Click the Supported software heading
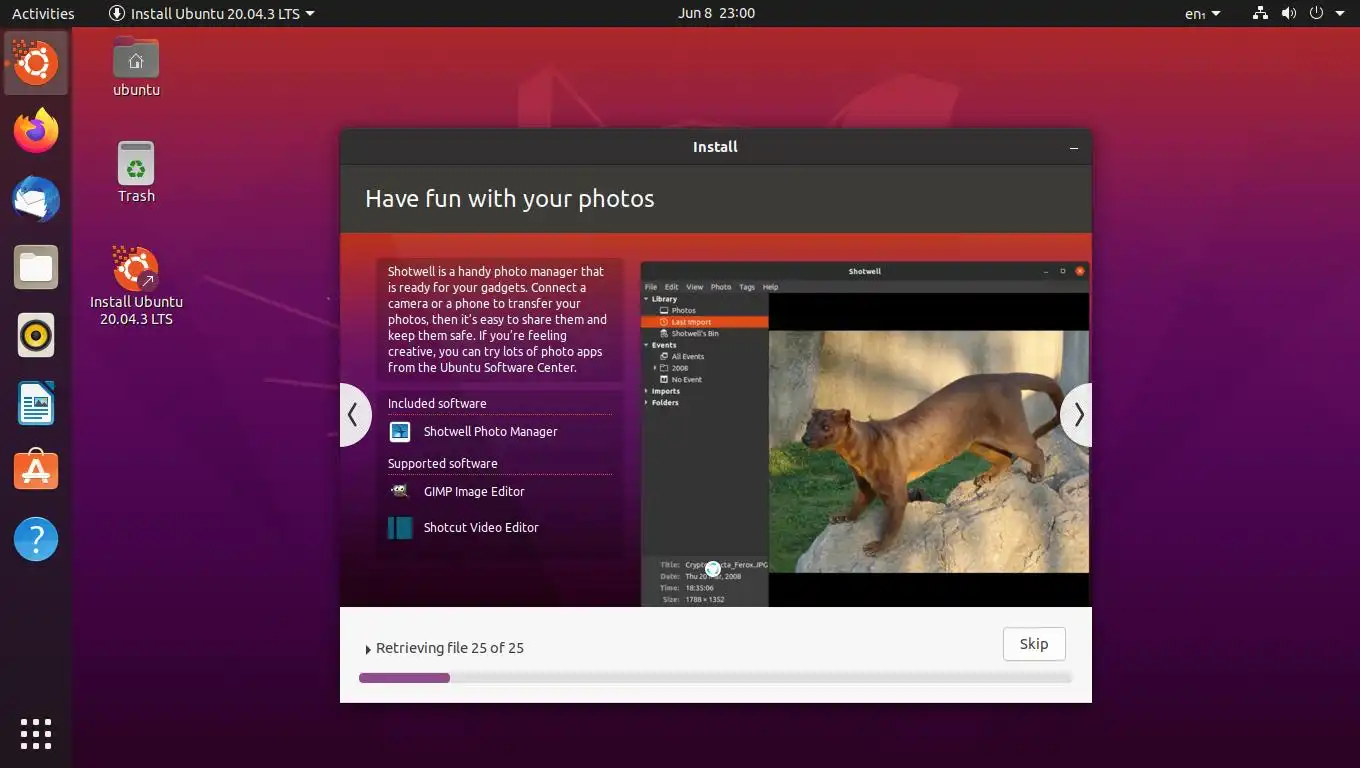Screen dimensions: 1360x768 click(442, 464)
